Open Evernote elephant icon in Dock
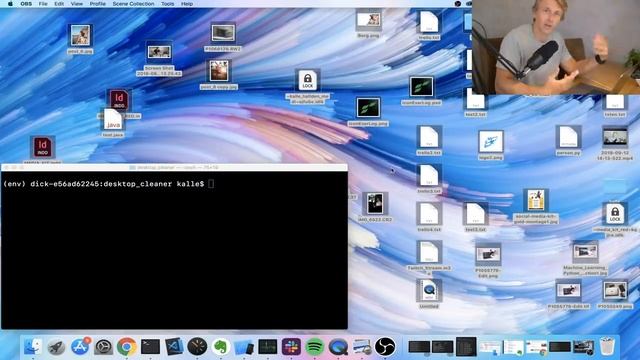 coord(221,347)
